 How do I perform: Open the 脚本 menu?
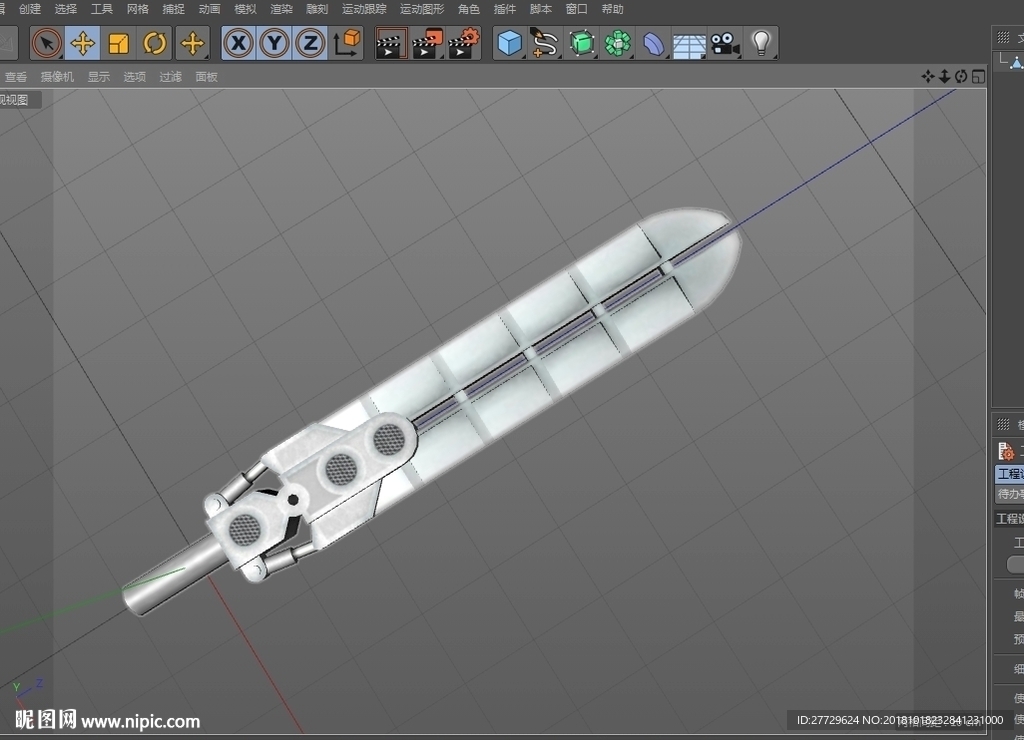(x=540, y=9)
